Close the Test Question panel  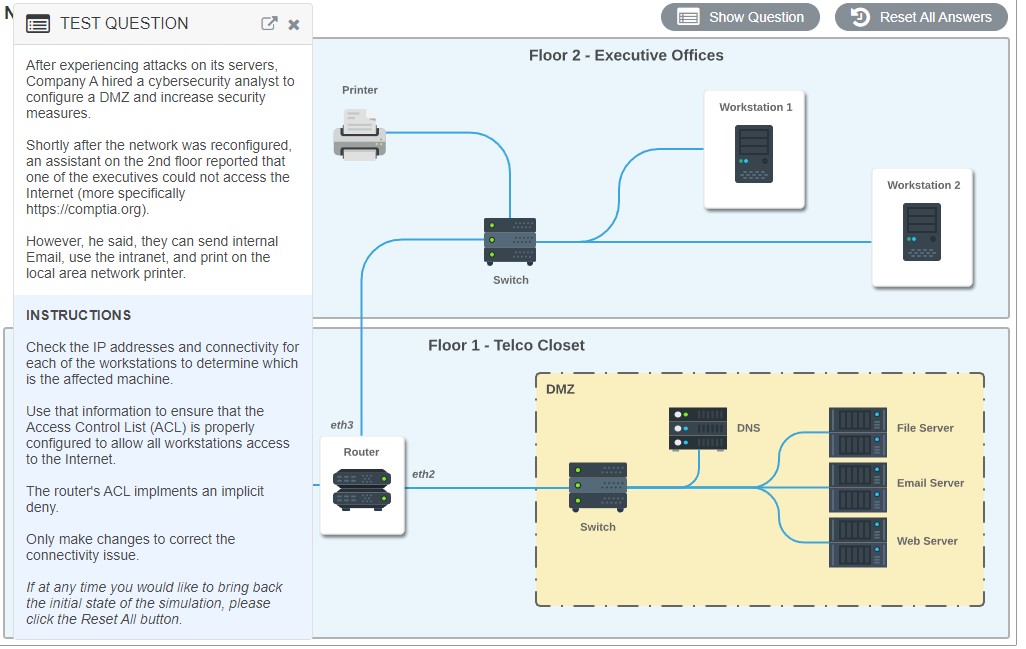(x=294, y=25)
